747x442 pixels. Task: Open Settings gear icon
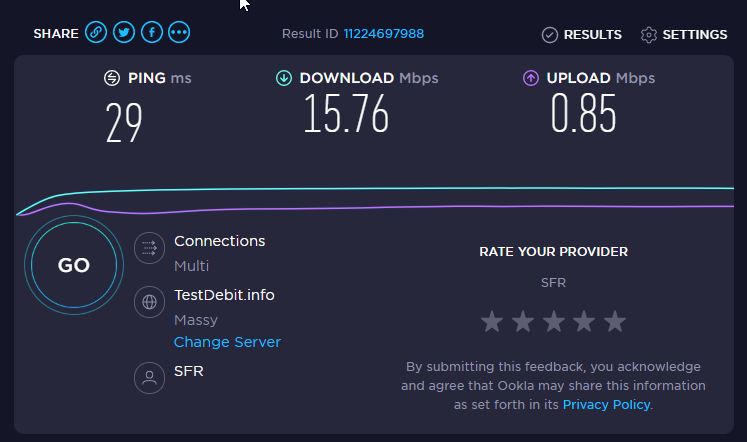649,35
